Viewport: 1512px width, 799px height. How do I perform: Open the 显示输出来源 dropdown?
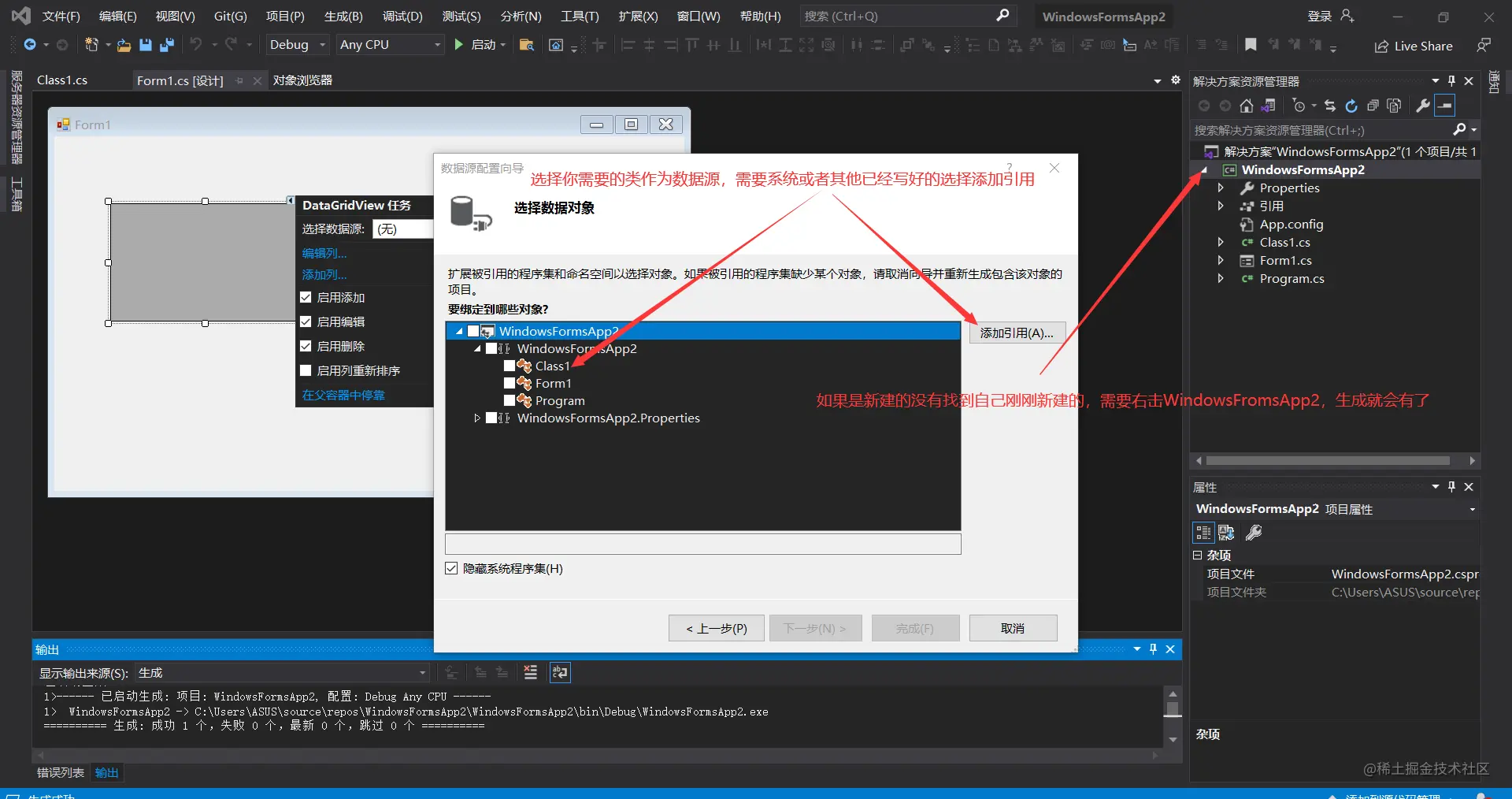click(282, 673)
